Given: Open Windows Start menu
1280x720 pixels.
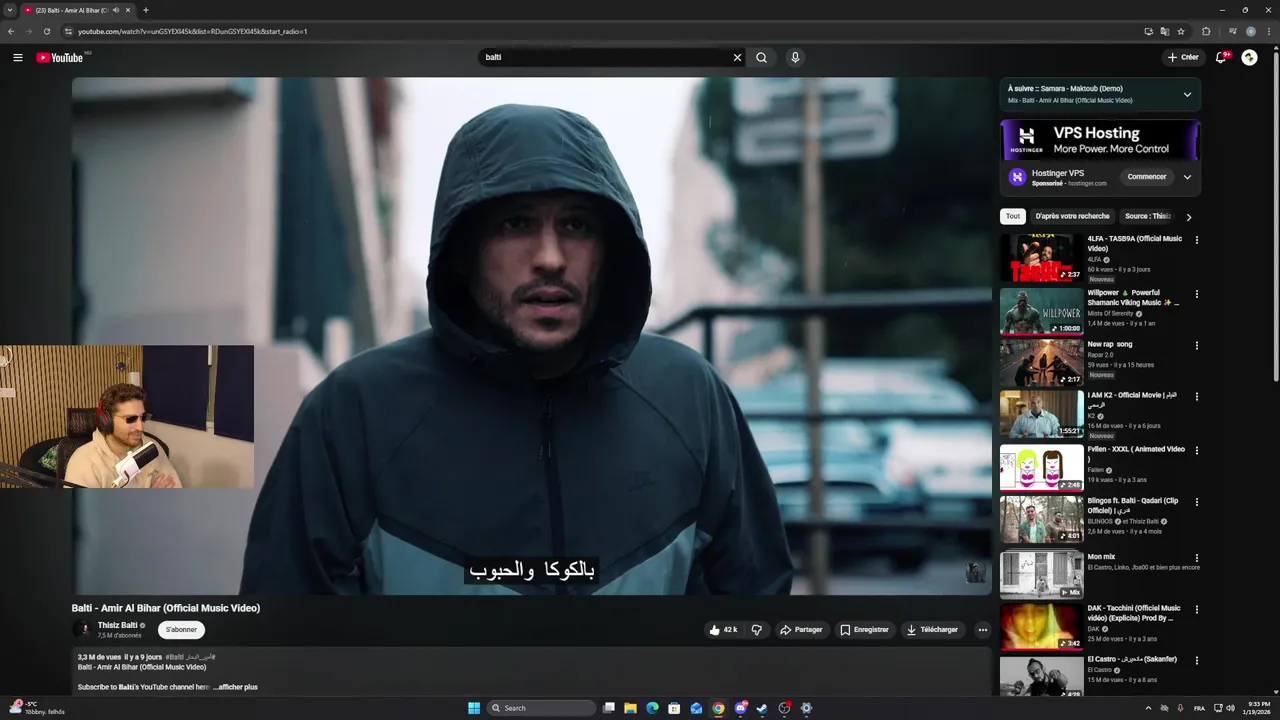Looking at the screenshot, I should (474, 708).
